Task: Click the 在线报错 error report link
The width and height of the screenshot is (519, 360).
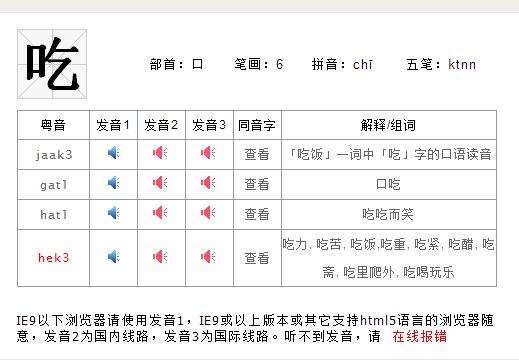Action: tap(419, 336)
